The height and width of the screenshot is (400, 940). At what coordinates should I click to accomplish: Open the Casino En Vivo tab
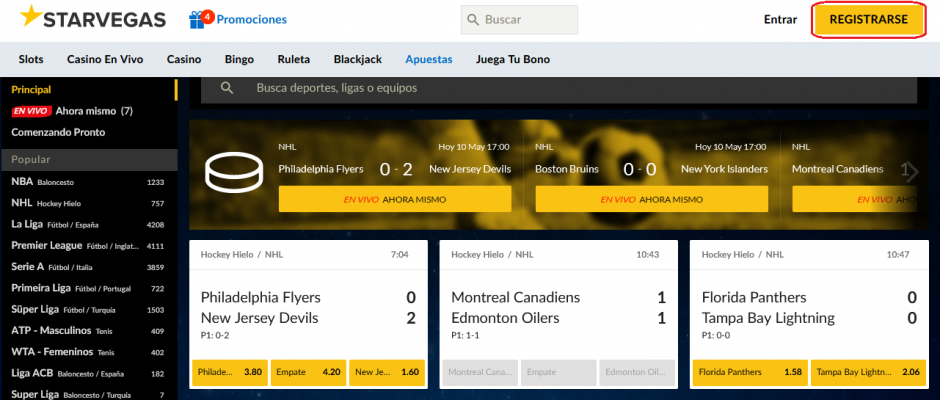pos(105,59)
